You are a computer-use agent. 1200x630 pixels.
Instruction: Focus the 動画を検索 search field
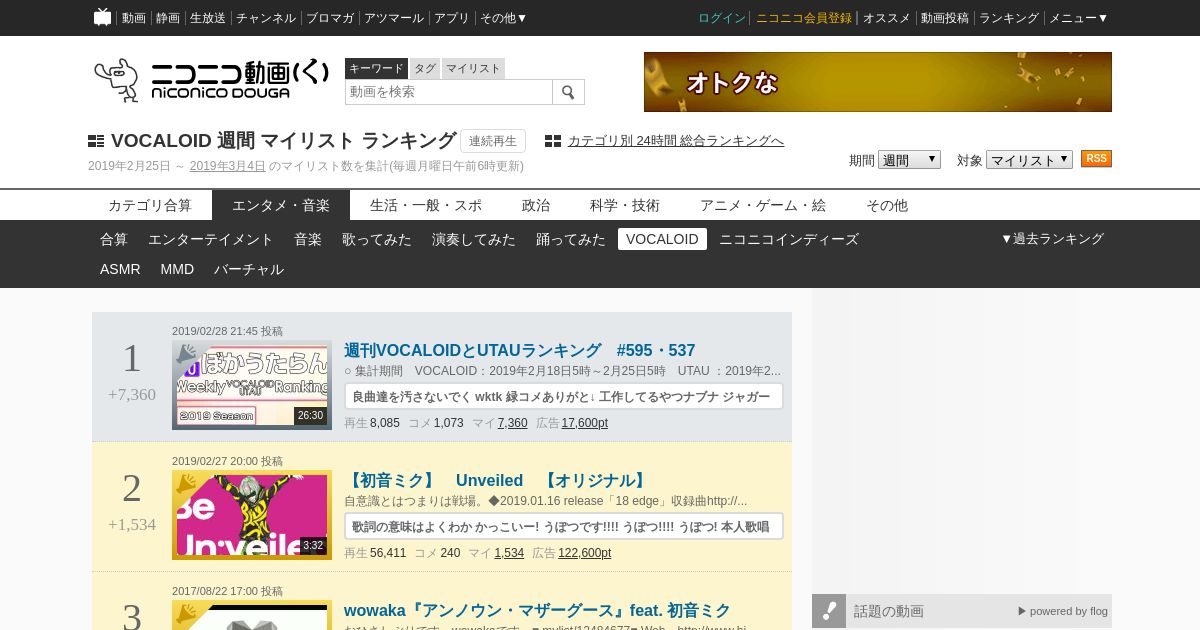tap(449, 92)
